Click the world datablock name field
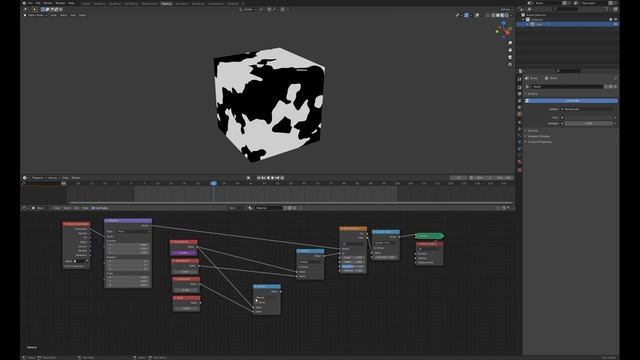Image resolution: width=640 pixels, height=360 pixels. click(567, 87)
